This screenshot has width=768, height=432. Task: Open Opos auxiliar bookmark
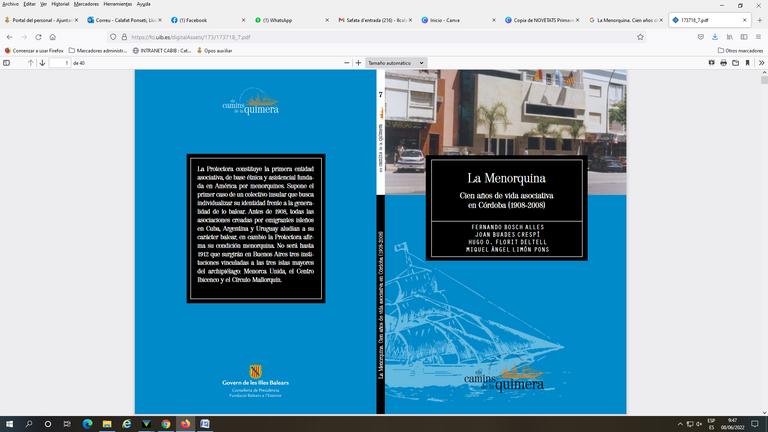coord(215,50)
